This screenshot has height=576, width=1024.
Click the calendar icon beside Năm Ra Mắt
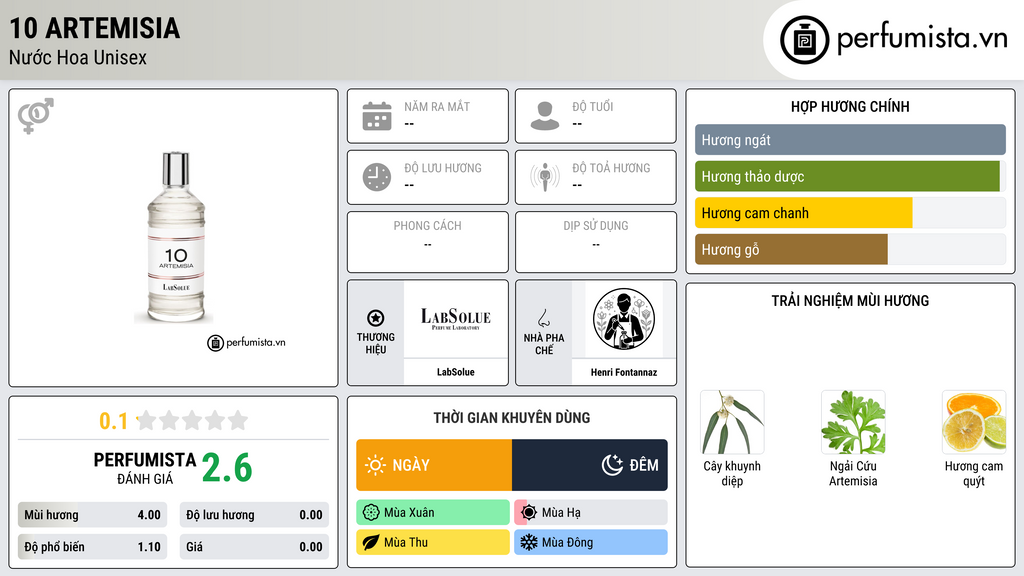pyautogui.click(x=377, y=116)
